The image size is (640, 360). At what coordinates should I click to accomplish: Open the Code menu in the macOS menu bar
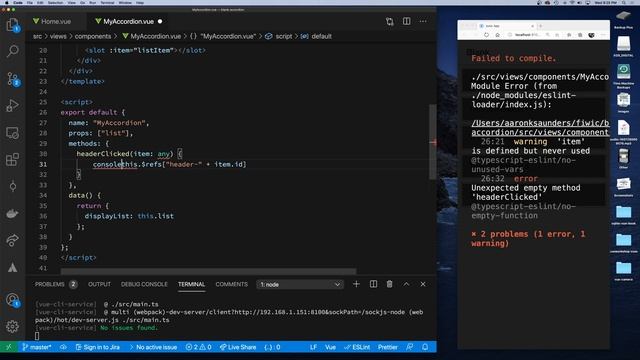[x=18, y=2]
